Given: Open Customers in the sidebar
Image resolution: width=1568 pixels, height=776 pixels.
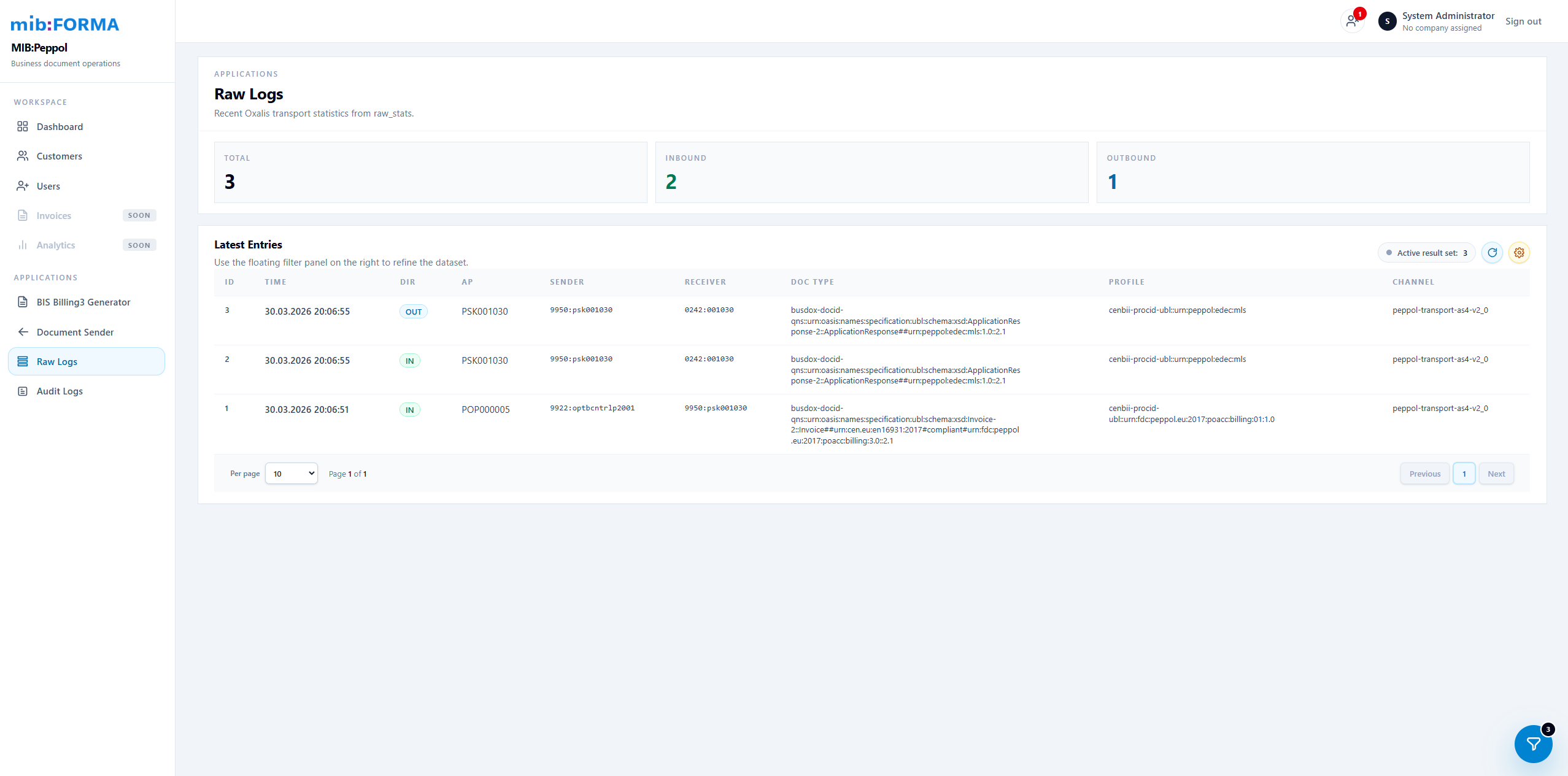Looking at the screenshot, I should tap(87, 156).
